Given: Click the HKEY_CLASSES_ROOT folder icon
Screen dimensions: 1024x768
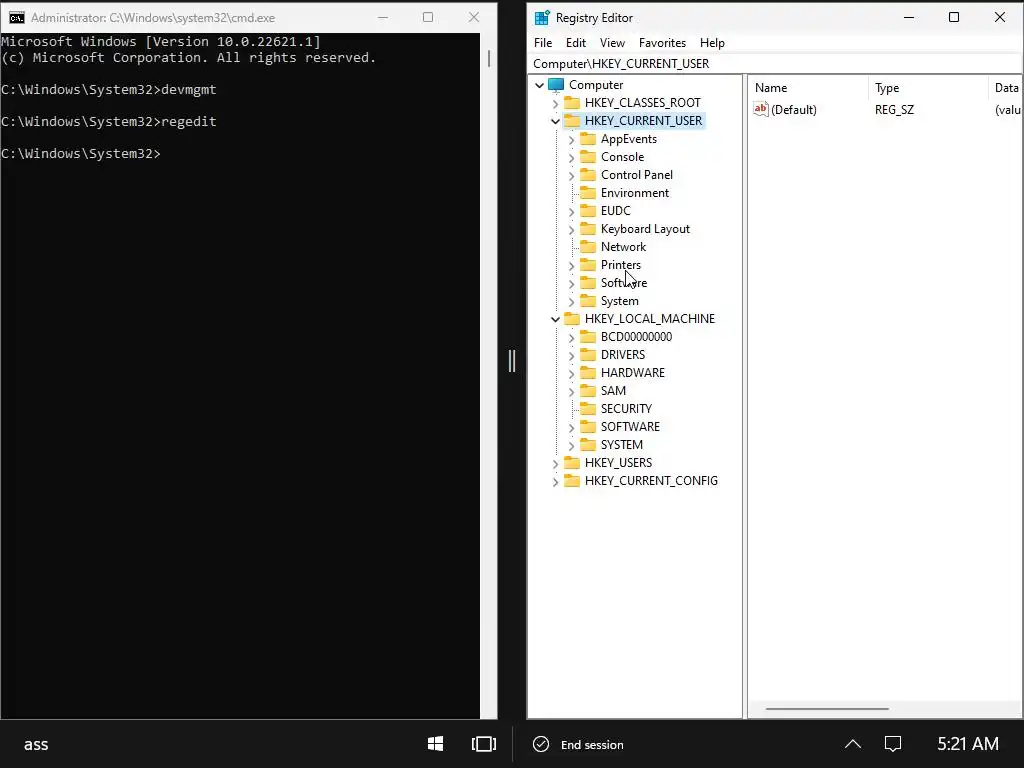Looking at the screenshot, I should tap(572, 103).
